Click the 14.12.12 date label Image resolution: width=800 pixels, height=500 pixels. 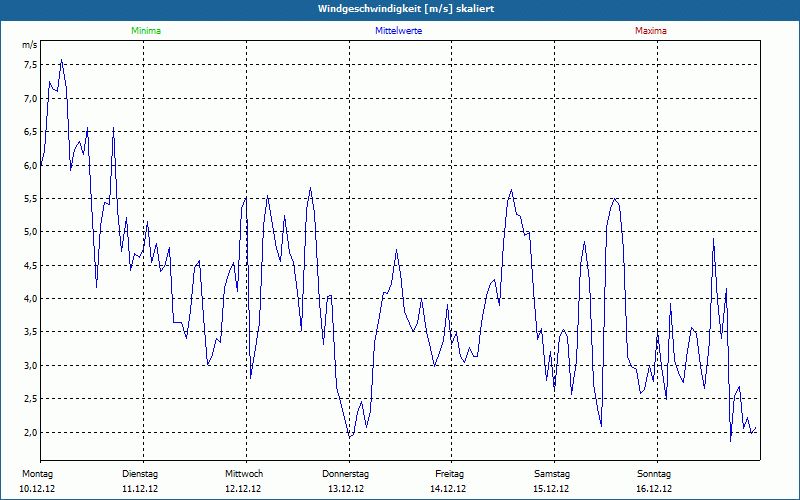pos(448,489)
